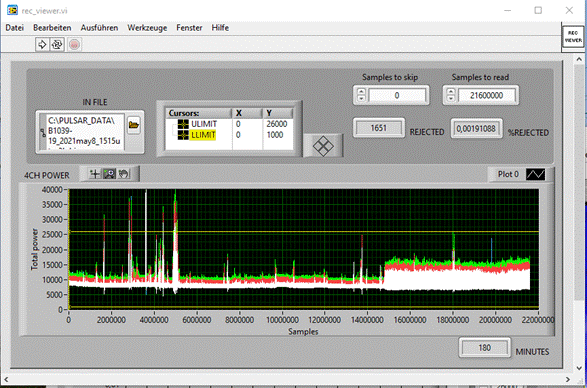
Task: Click the Run arrow button
Action: pos(42,45)
